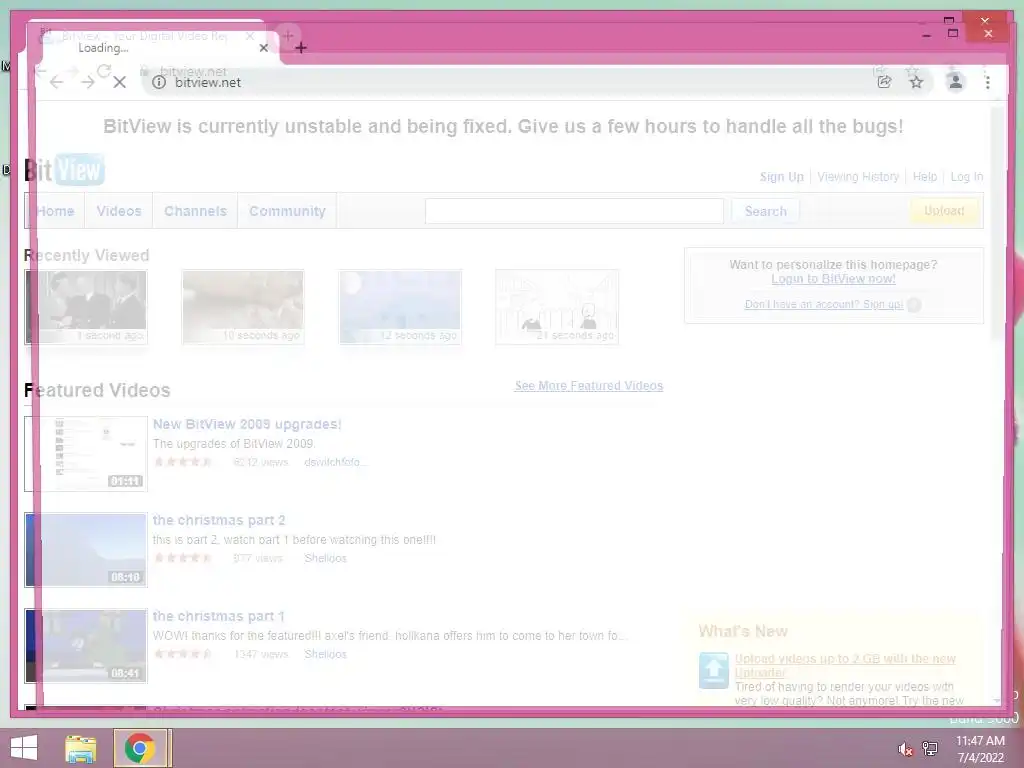
Task: Open the Channels navigation tab
Action: pyautogui.click(x=195, y=211)
